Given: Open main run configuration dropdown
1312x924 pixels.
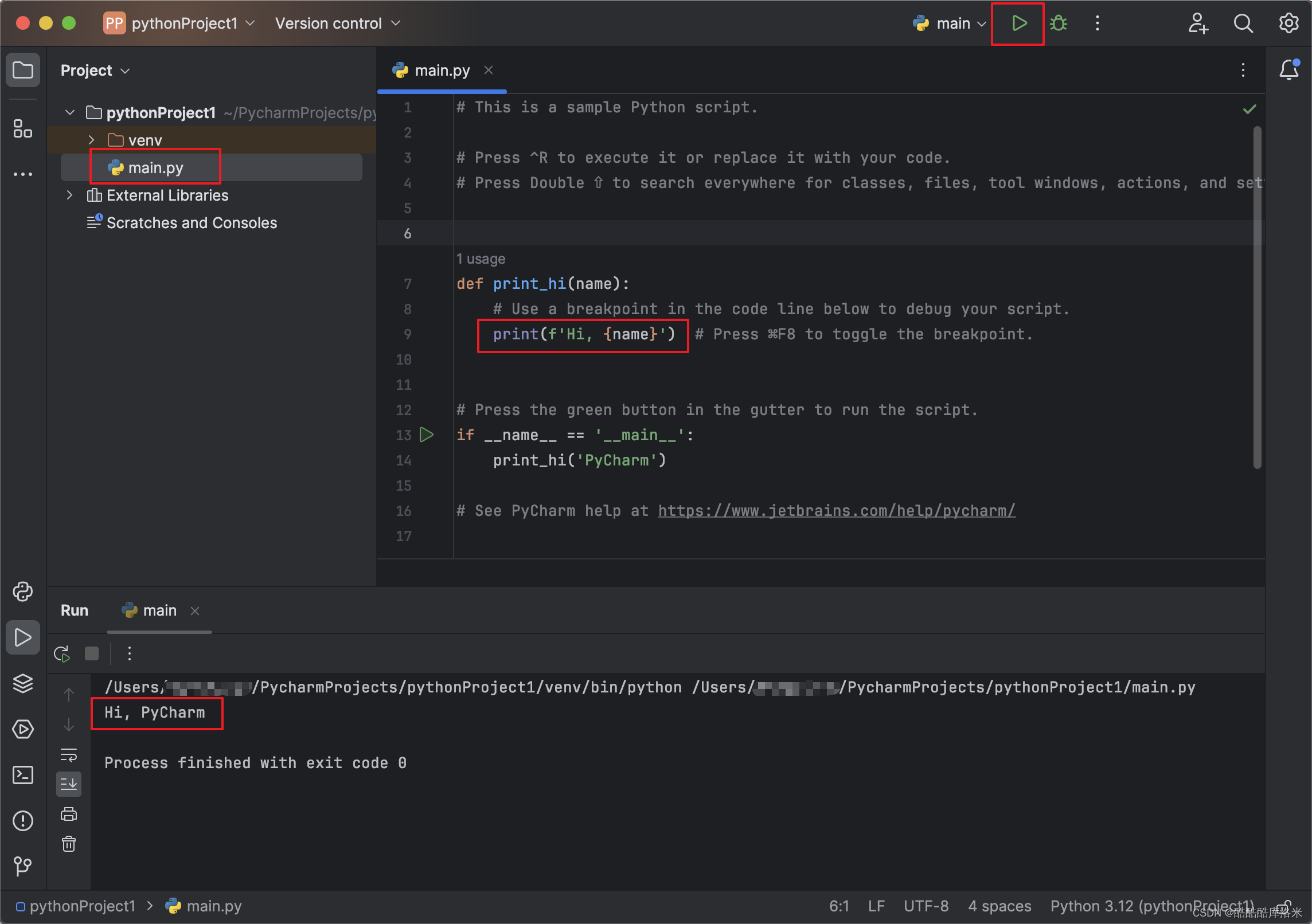Looking at the screenshot, I should tap(950, 24).
